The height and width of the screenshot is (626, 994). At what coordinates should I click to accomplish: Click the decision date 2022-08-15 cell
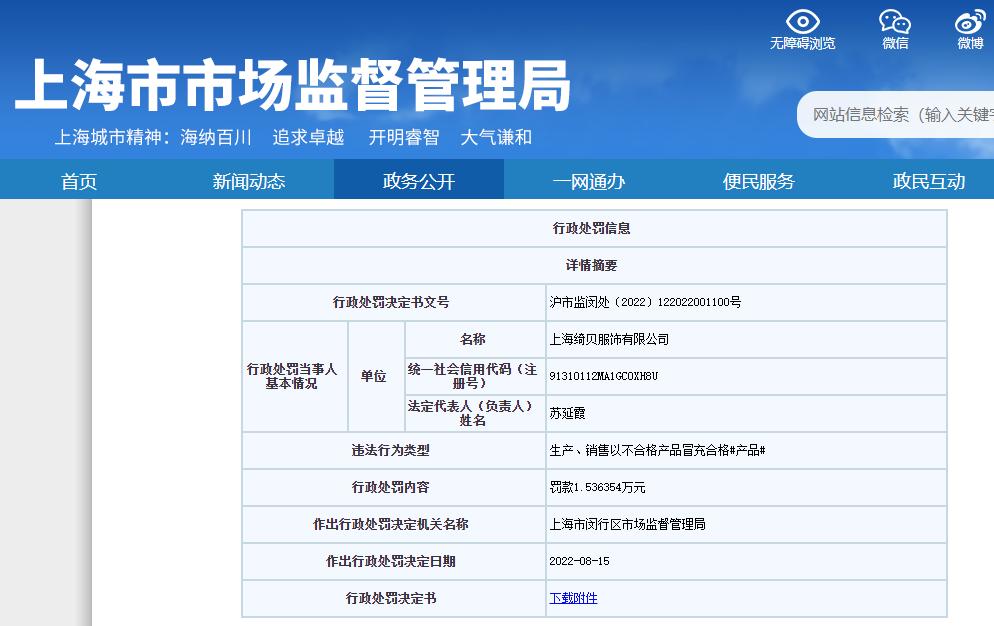point(583,561)
